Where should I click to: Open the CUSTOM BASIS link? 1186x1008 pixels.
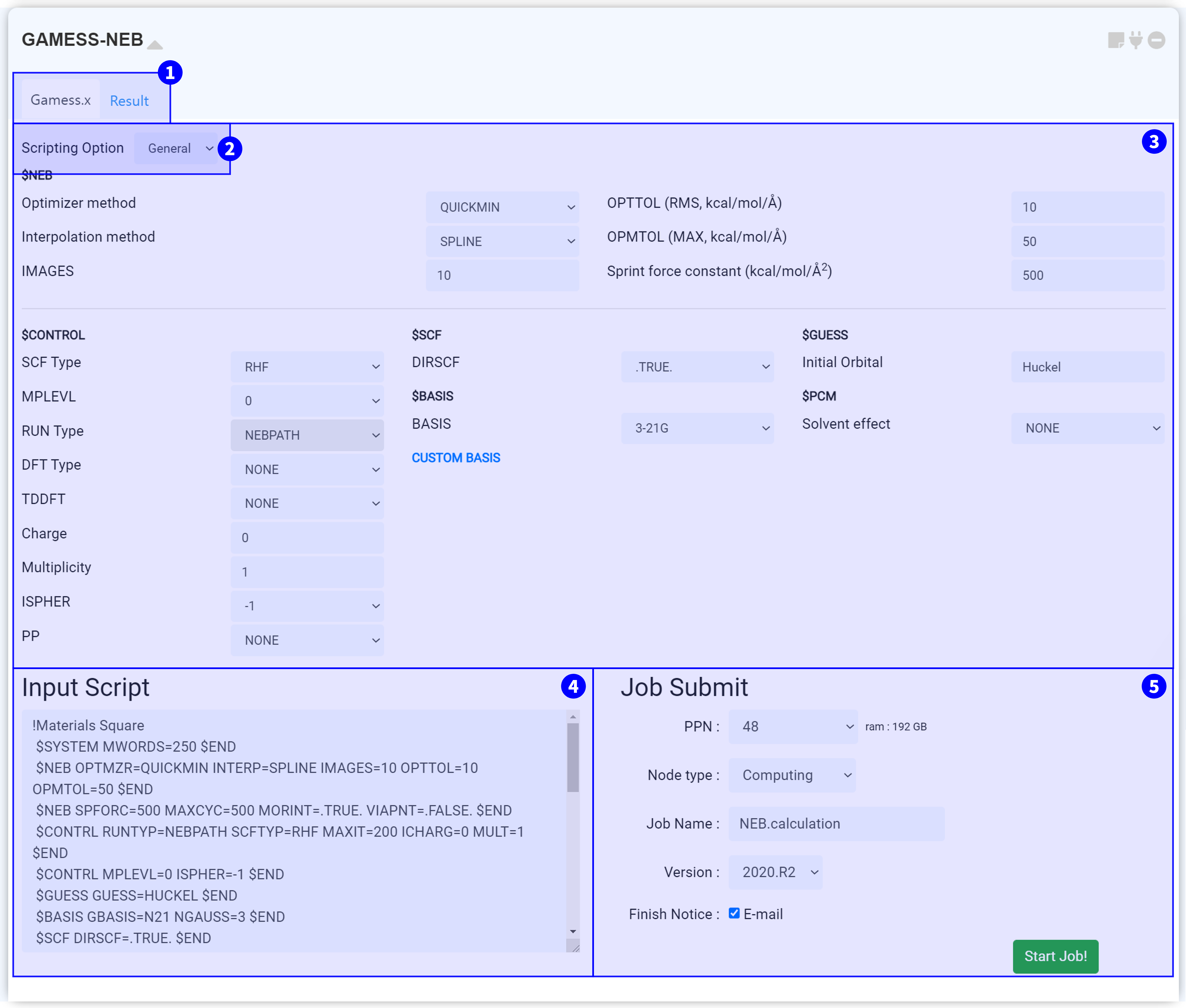coord(456,458)
